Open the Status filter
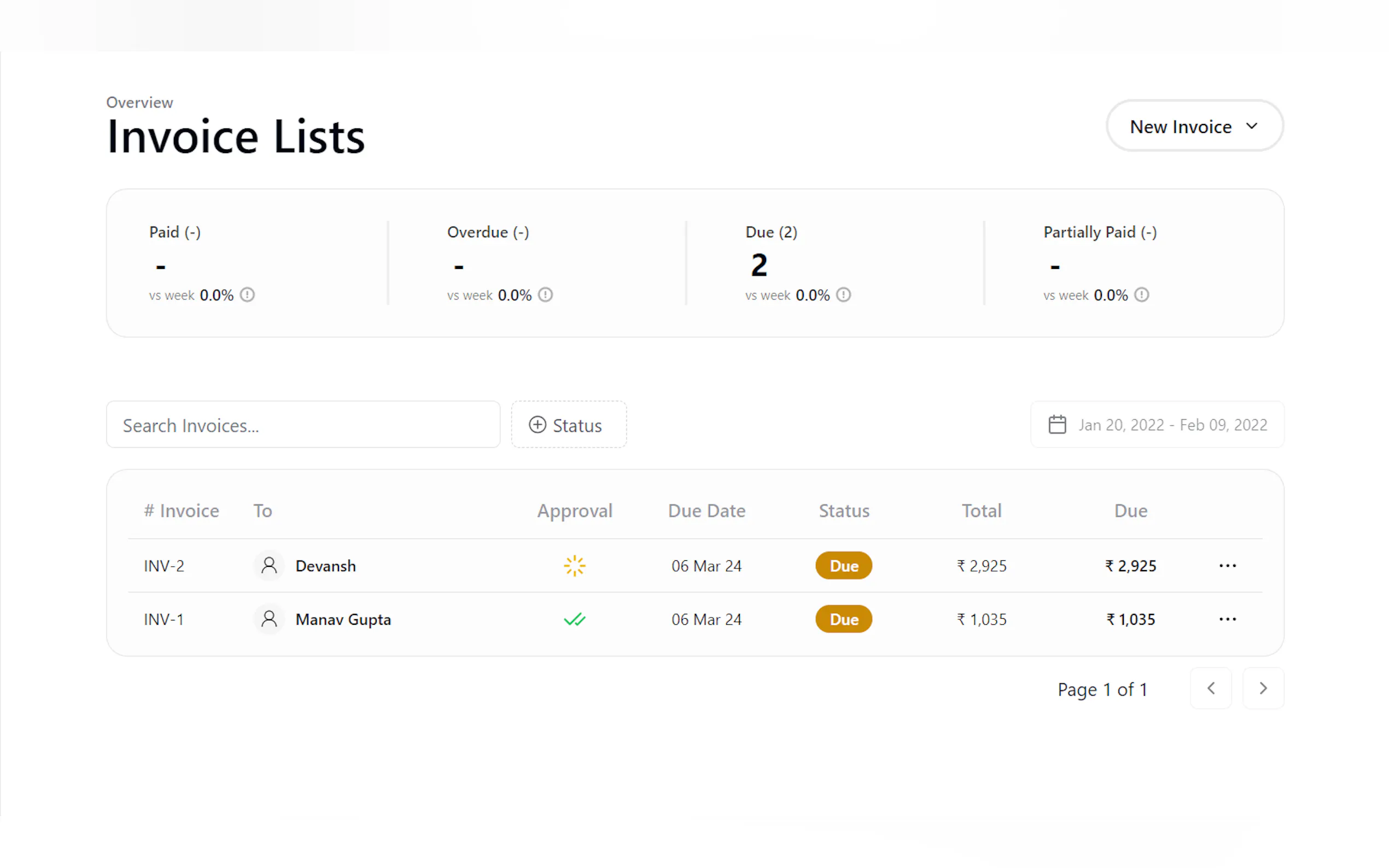 pos(569,425)
